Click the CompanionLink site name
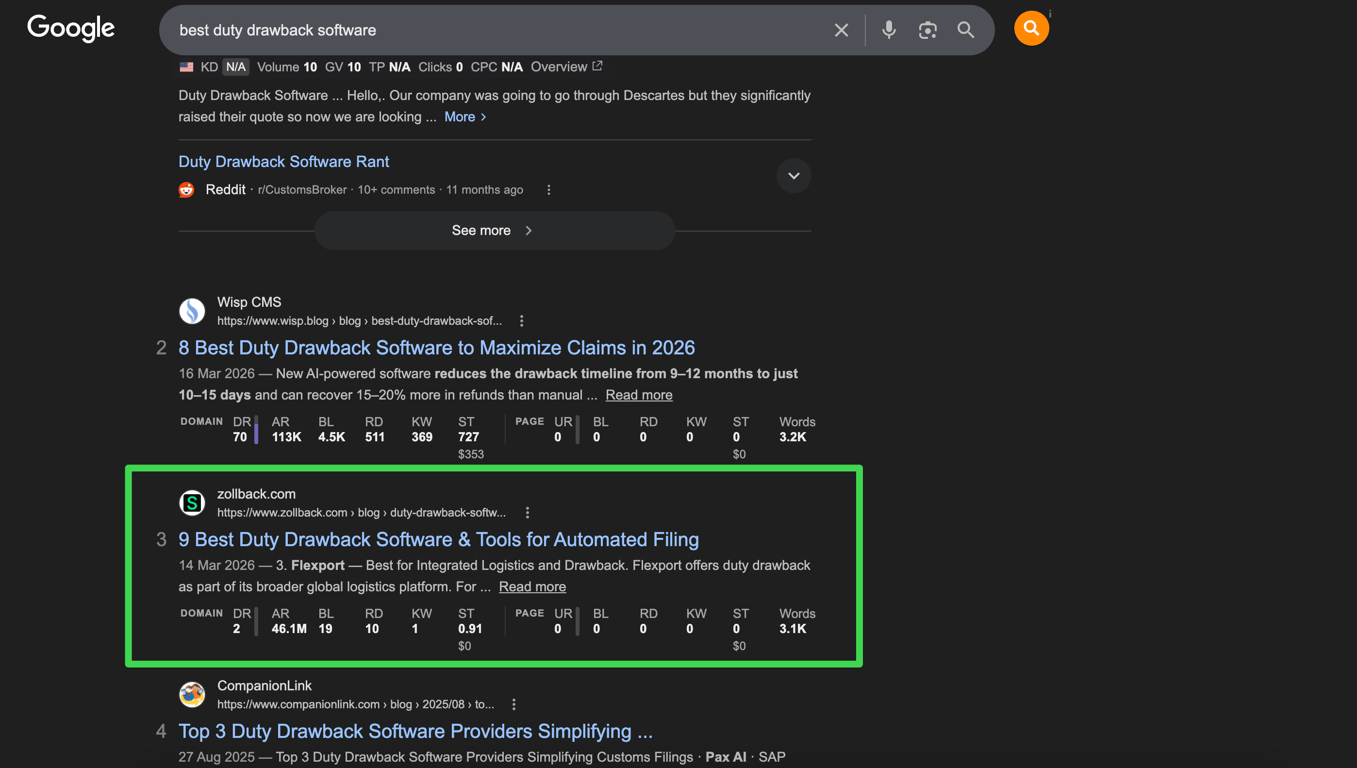 coord(264,686)
